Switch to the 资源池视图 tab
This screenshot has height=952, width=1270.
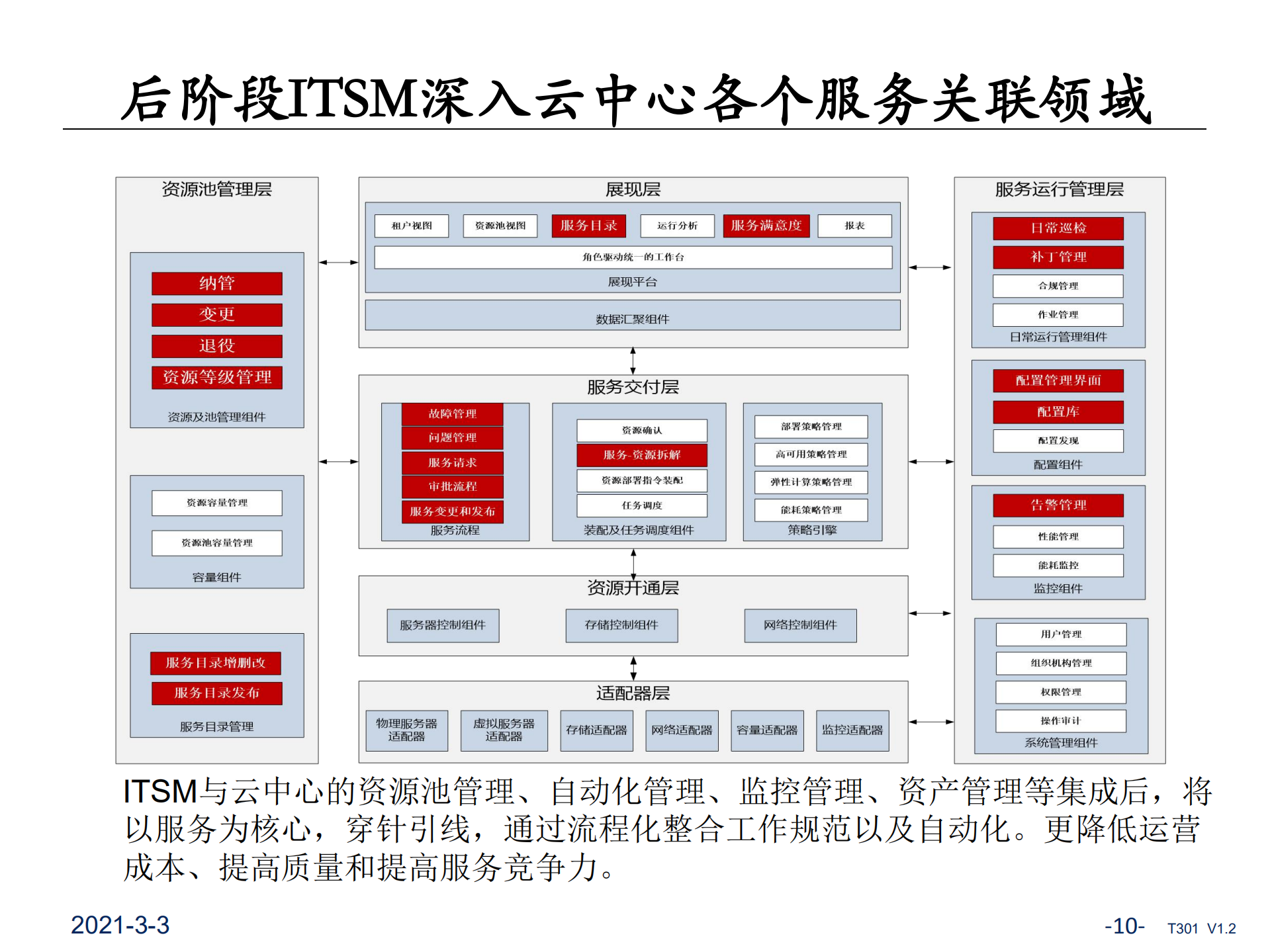[502, 226]
